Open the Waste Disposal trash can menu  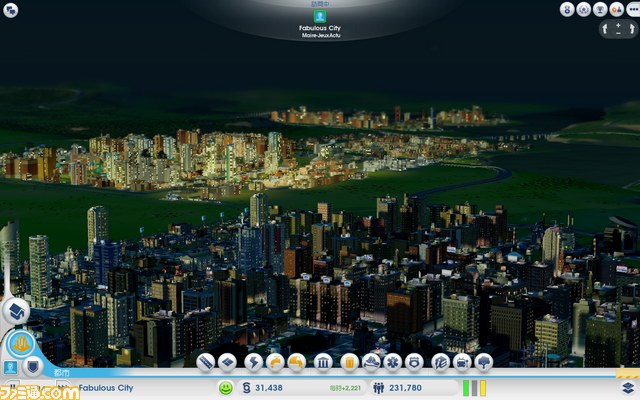[x=349, y=362]
